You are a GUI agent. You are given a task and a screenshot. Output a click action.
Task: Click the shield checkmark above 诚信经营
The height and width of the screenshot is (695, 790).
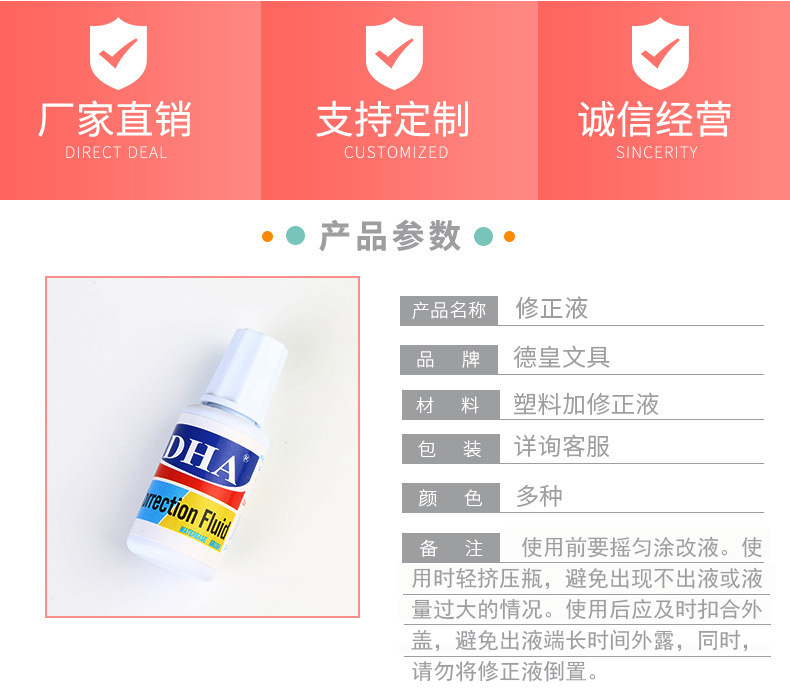pos(660,53)
